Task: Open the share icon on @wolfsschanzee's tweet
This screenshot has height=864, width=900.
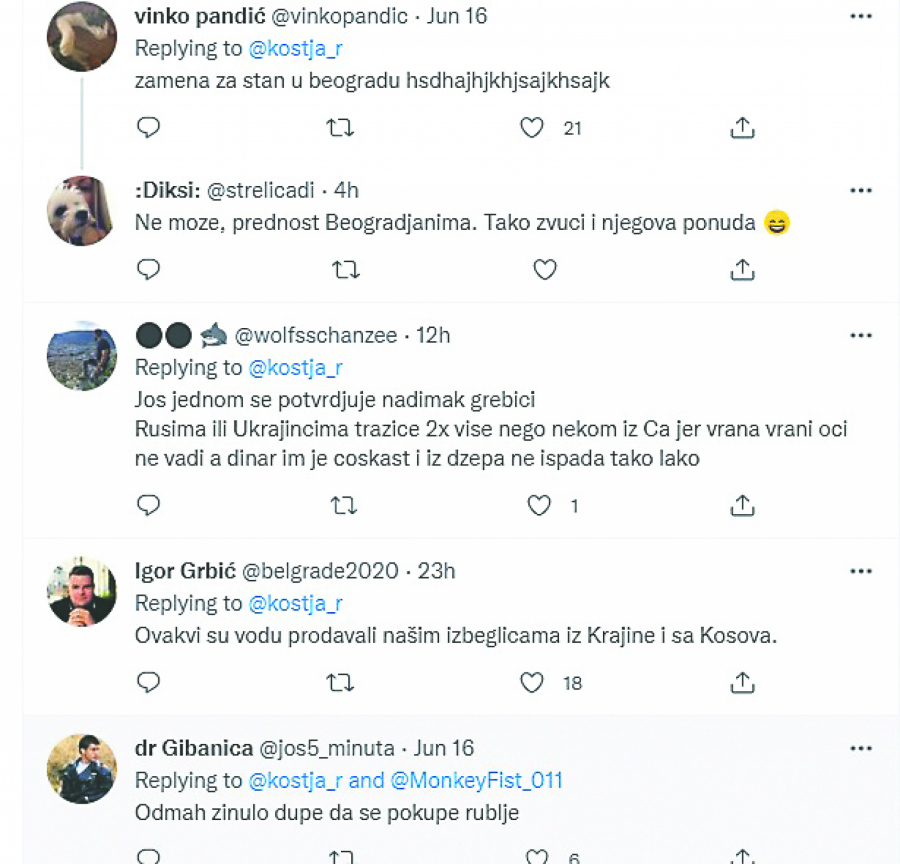Action: (742, 506)
